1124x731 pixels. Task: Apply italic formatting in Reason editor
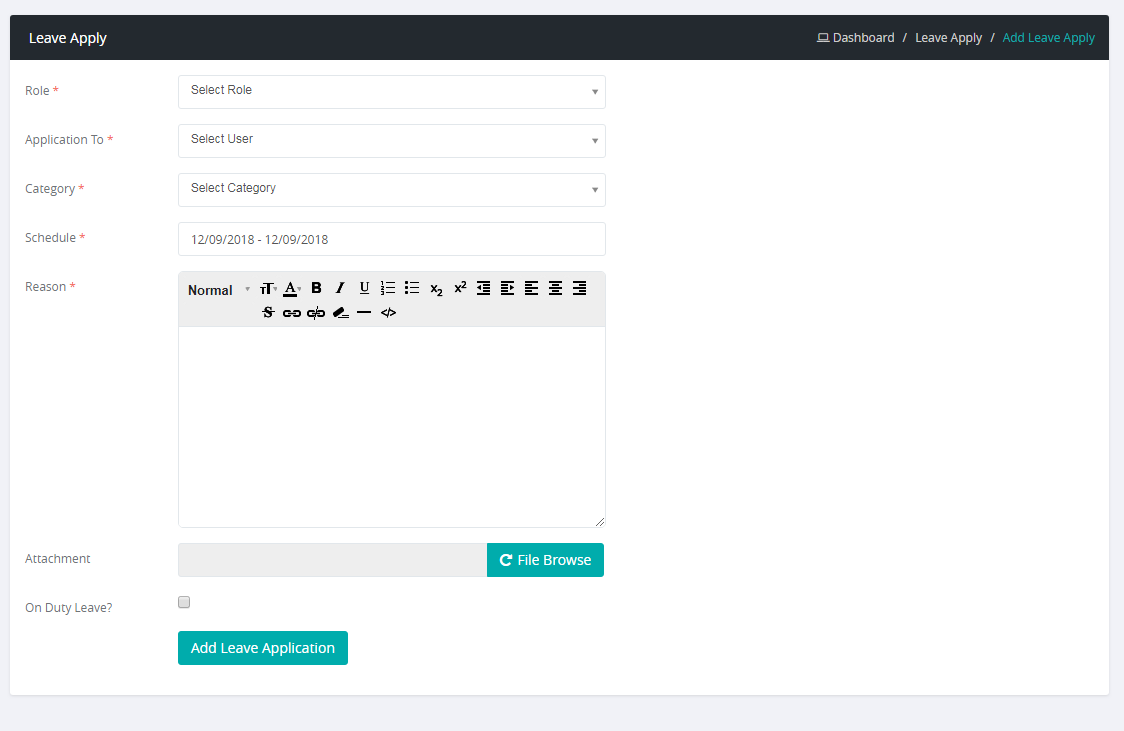pos(340,288)
